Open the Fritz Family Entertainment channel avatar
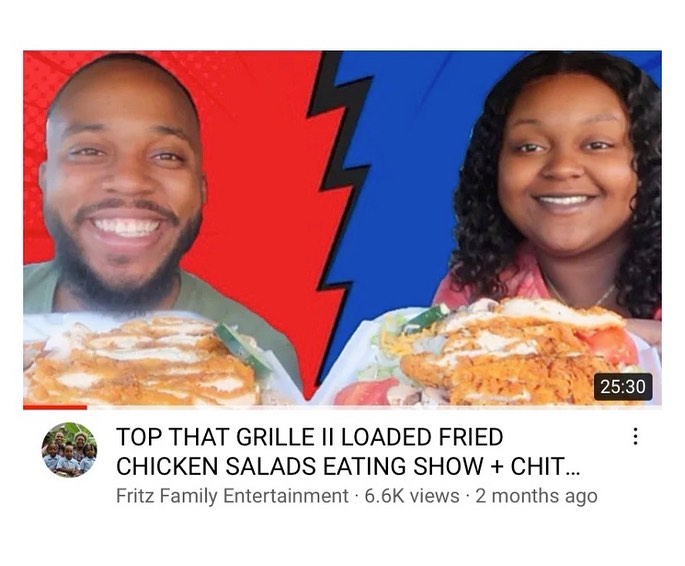The height and width of the screenshot is (566, 685). pos(69,450)
